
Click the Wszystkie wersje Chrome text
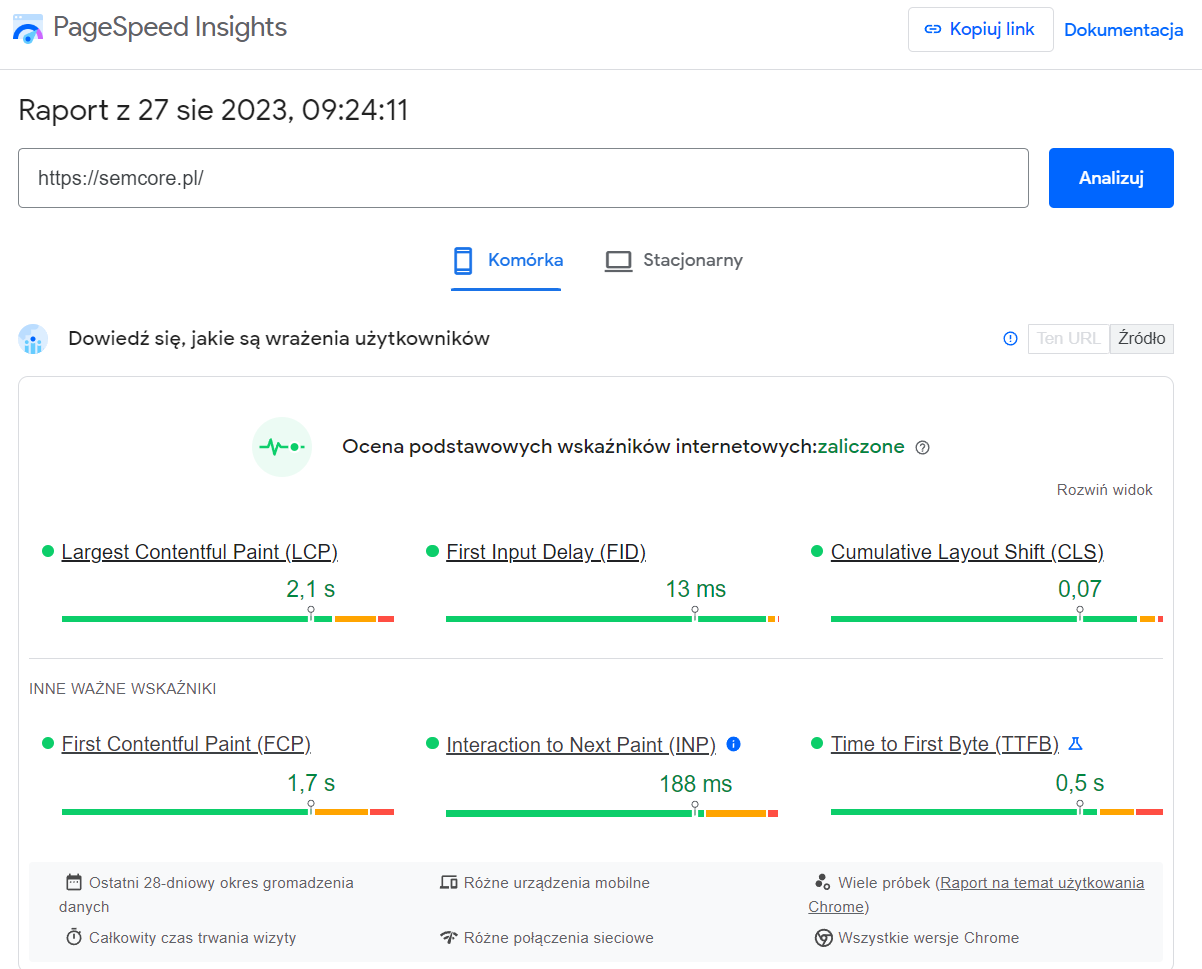(x=929, y=938)
